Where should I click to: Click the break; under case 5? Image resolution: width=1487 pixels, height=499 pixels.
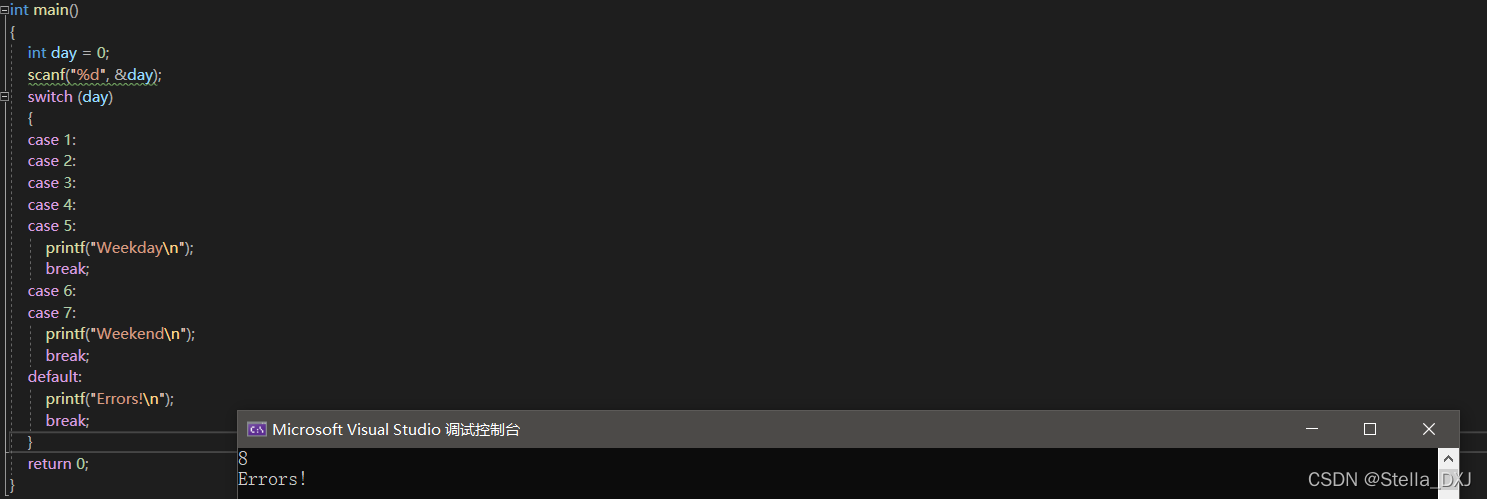tap(67, 269)
